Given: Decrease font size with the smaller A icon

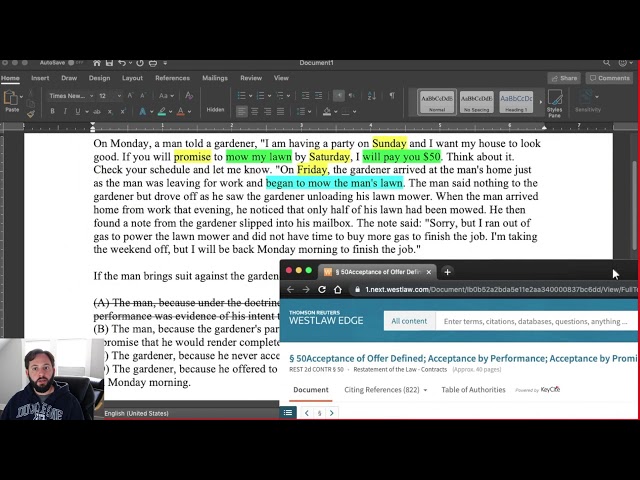Looking at the screenshot, I should 143,96.
